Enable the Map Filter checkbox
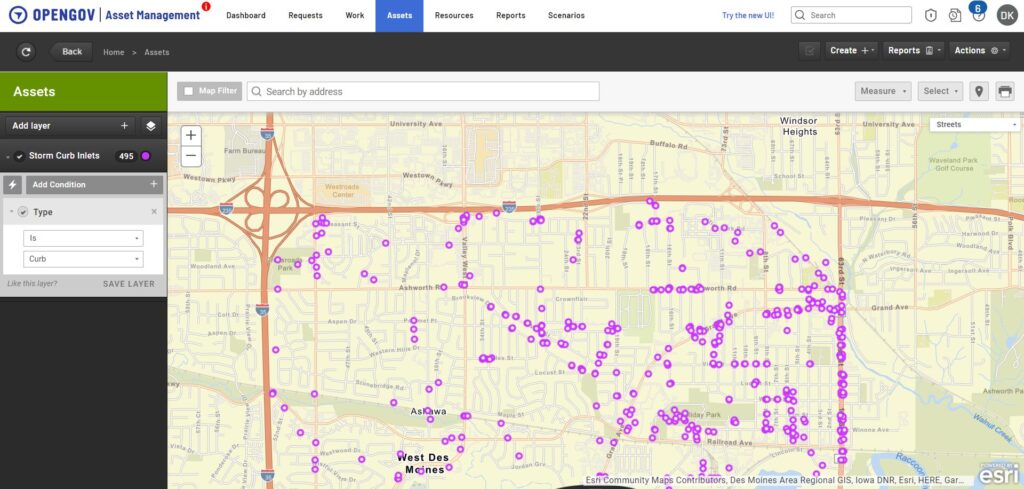This screenshot has height=489, width=1024. click(x=188, y=91)
